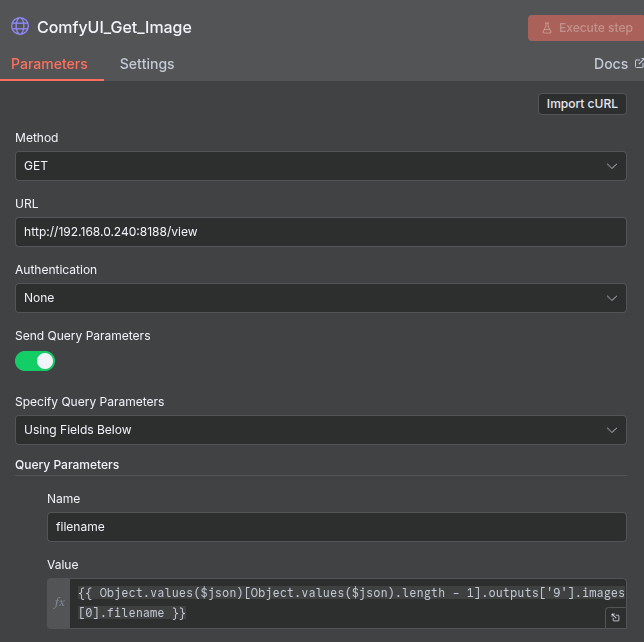The image size is (644, 642).
Task: Click the fx expression icon beside Value
Action: pos(59,603)
